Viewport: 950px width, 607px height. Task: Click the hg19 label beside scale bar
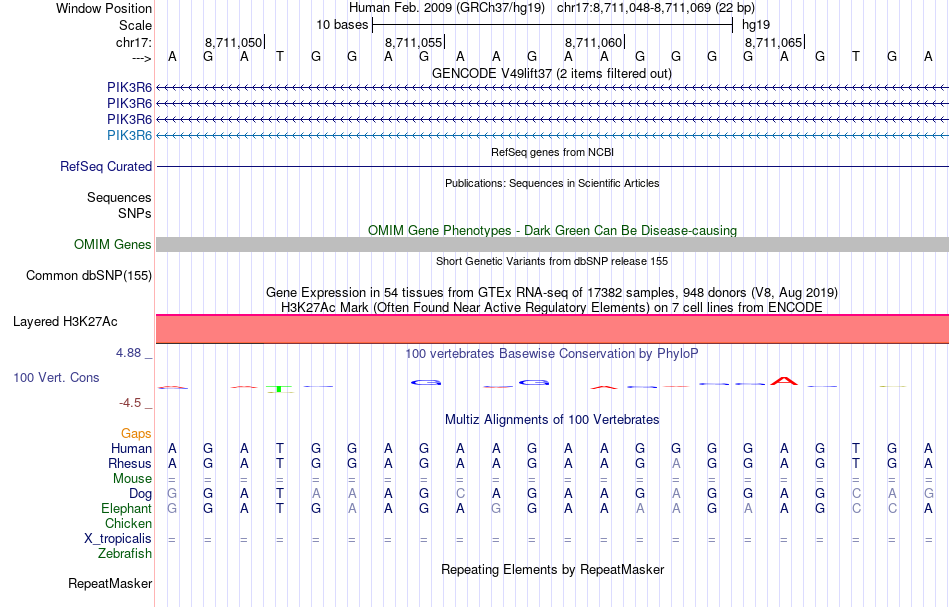tap(756, 25)
